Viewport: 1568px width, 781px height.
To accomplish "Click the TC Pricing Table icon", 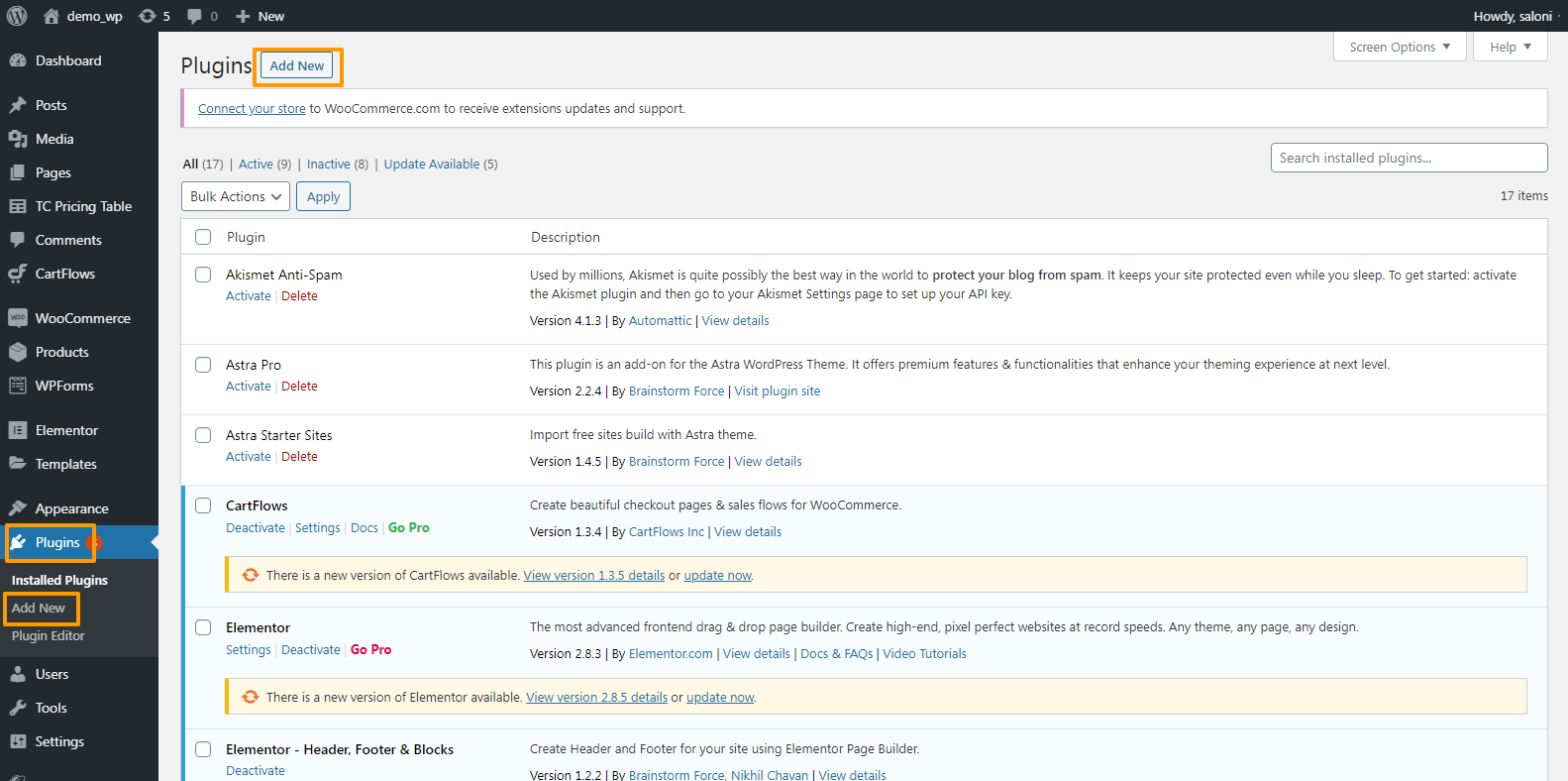I will (18, 206).
